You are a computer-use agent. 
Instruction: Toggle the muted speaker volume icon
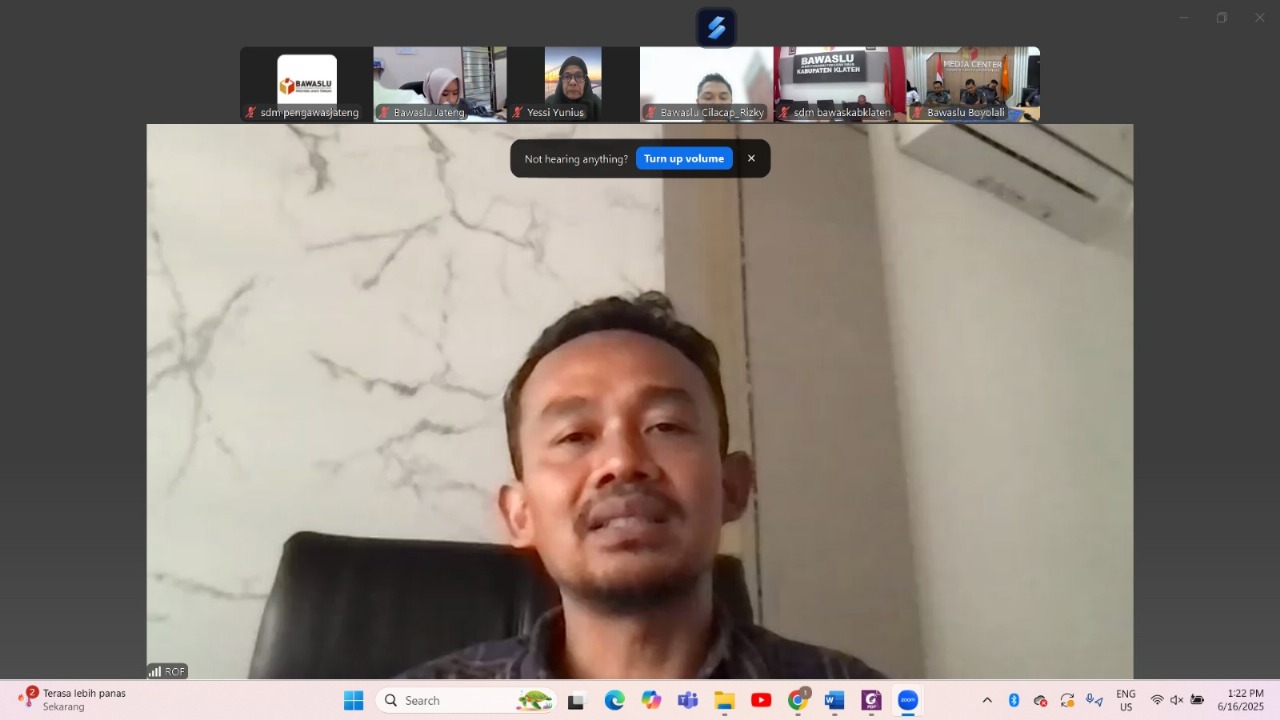click(1177, 701)
